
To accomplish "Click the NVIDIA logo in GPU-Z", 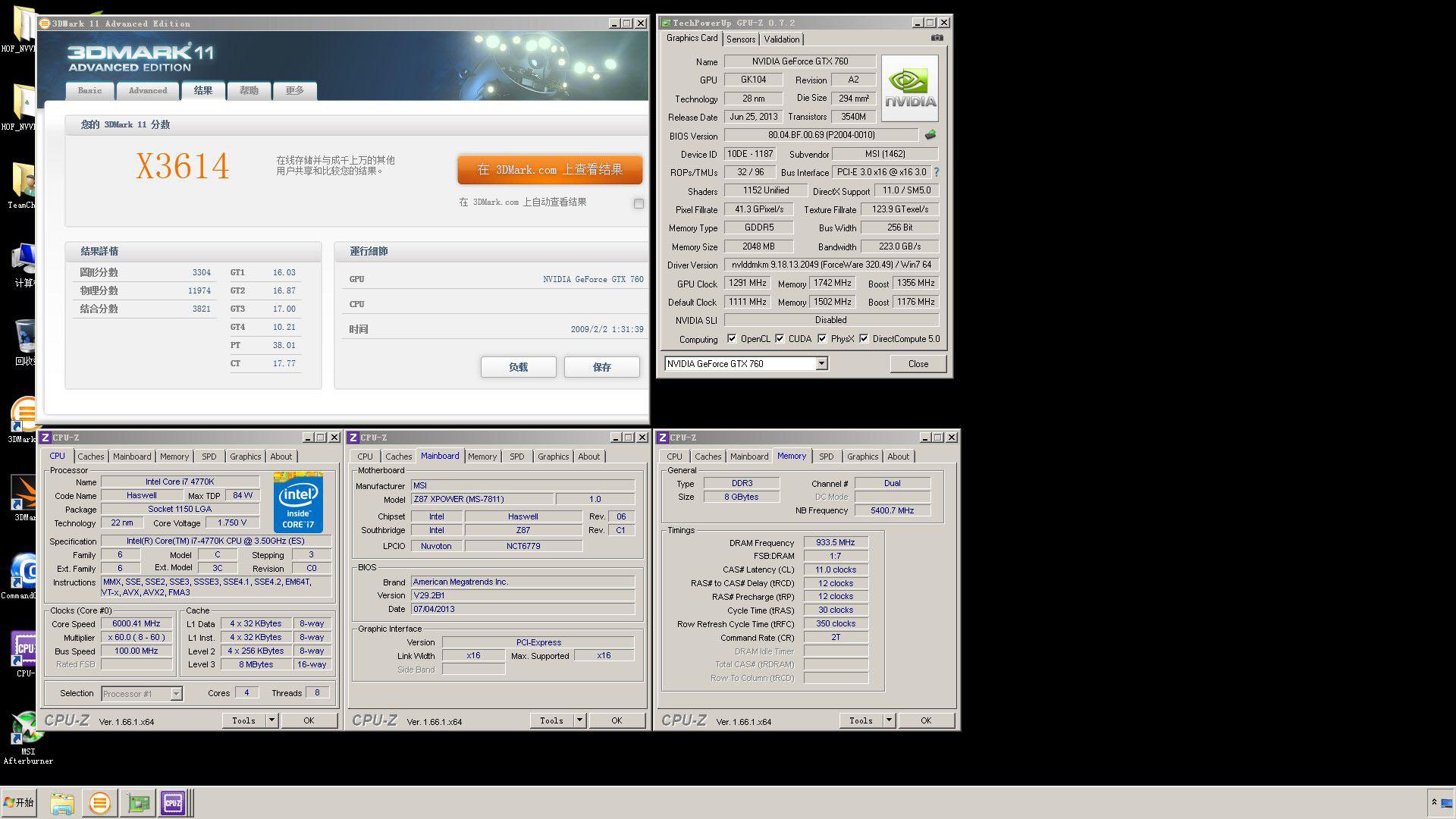I will (910, 89).
